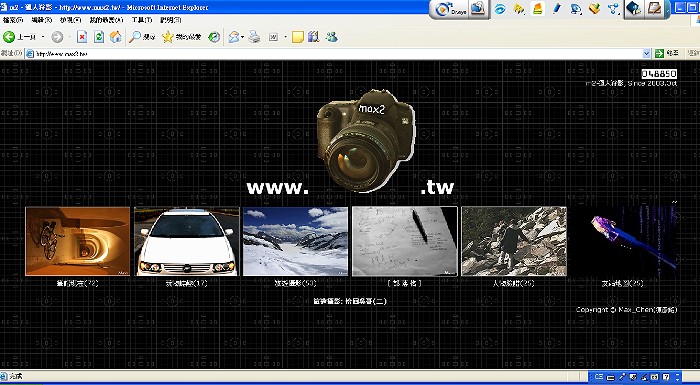Go to the Home page house icon

(116, 37)
